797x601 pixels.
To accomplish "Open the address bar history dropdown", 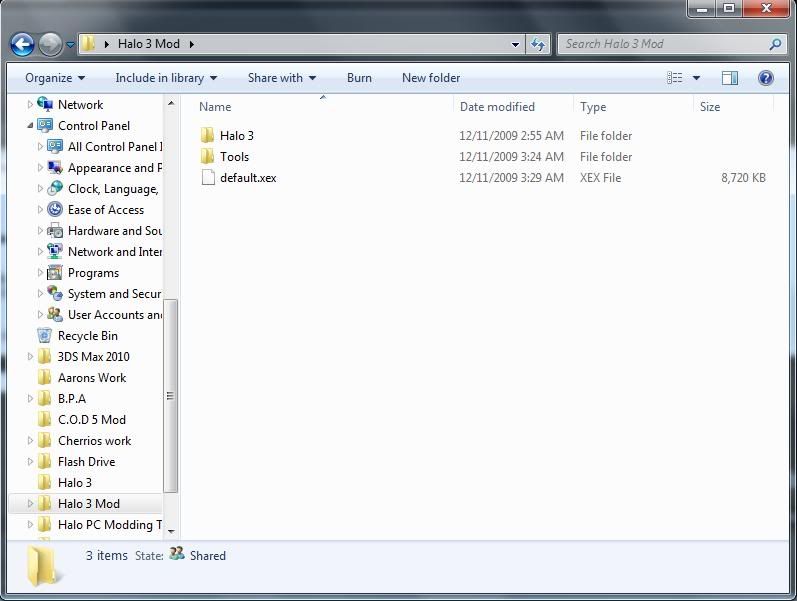I will click(x=515, y=44).
